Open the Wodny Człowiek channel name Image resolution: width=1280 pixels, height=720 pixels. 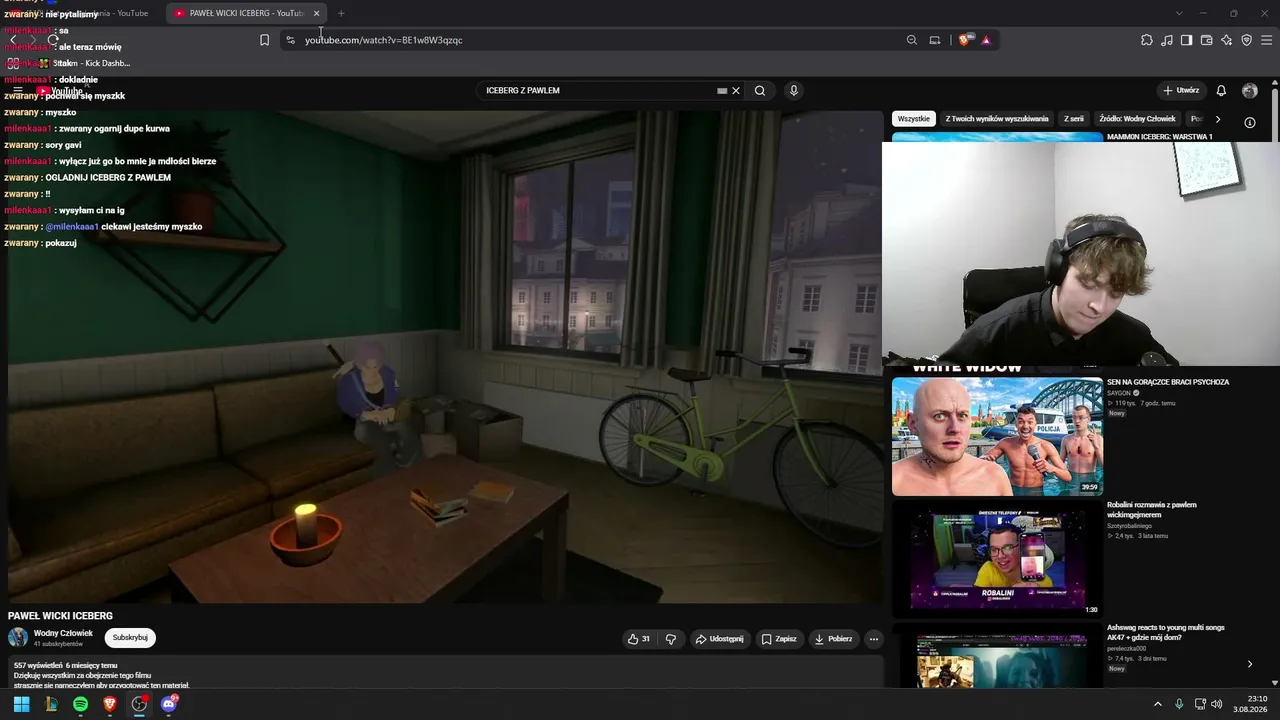point(63,633)
